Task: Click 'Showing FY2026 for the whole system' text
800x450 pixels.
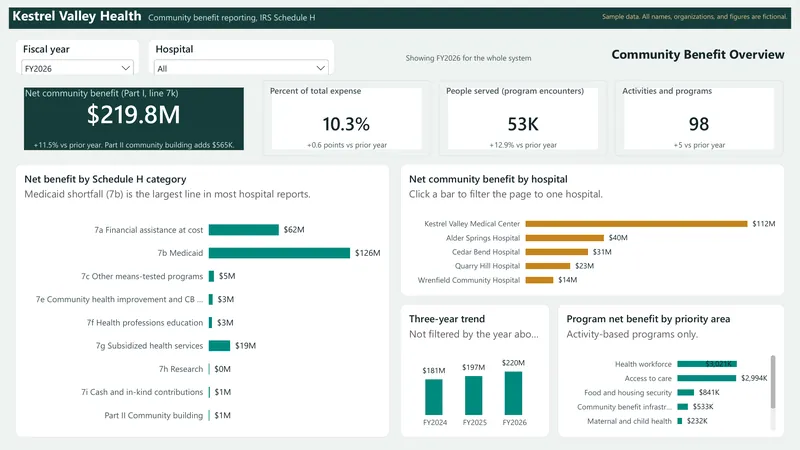Action: coord(468,58)
